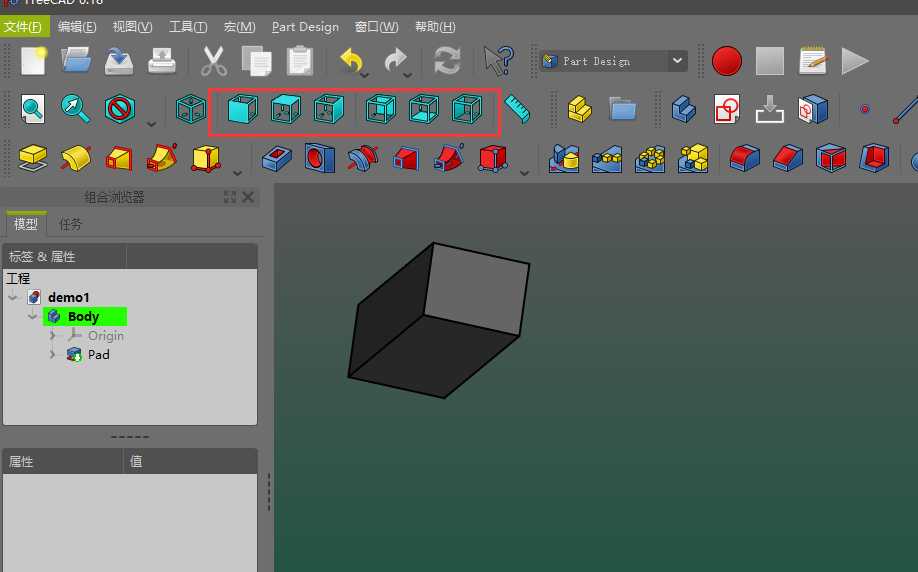The image size is (918, 572).
Task: Click the Additive pipe icon
Action: point(162,157)
